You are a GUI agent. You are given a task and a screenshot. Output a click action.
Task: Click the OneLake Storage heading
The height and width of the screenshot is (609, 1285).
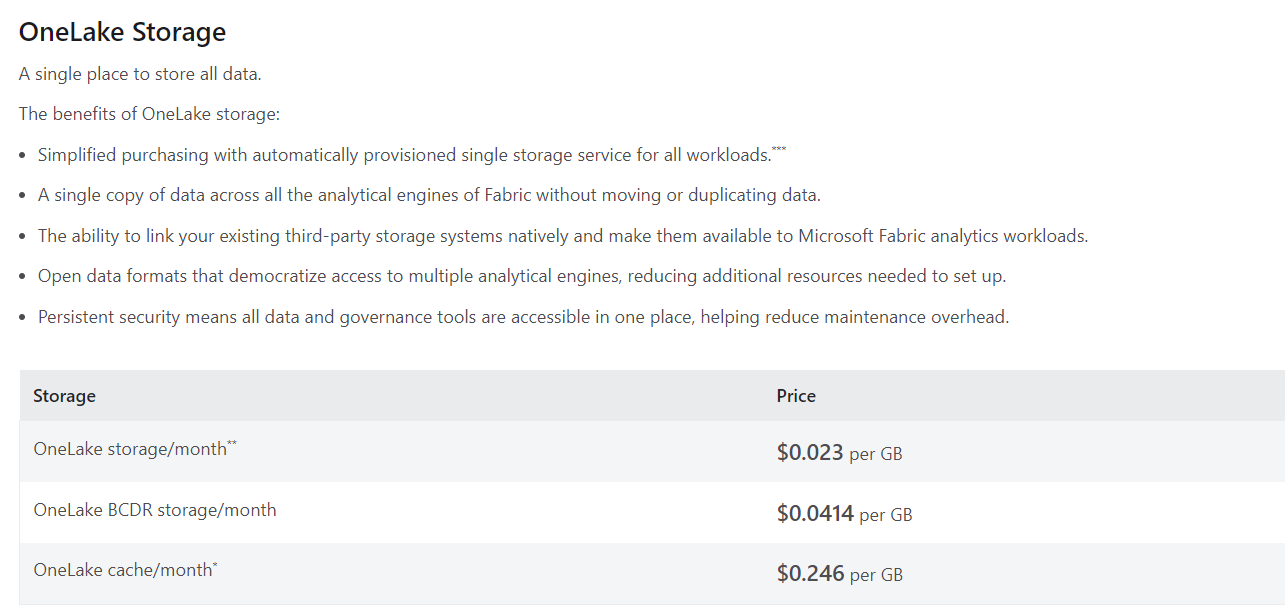pos(122,32)
